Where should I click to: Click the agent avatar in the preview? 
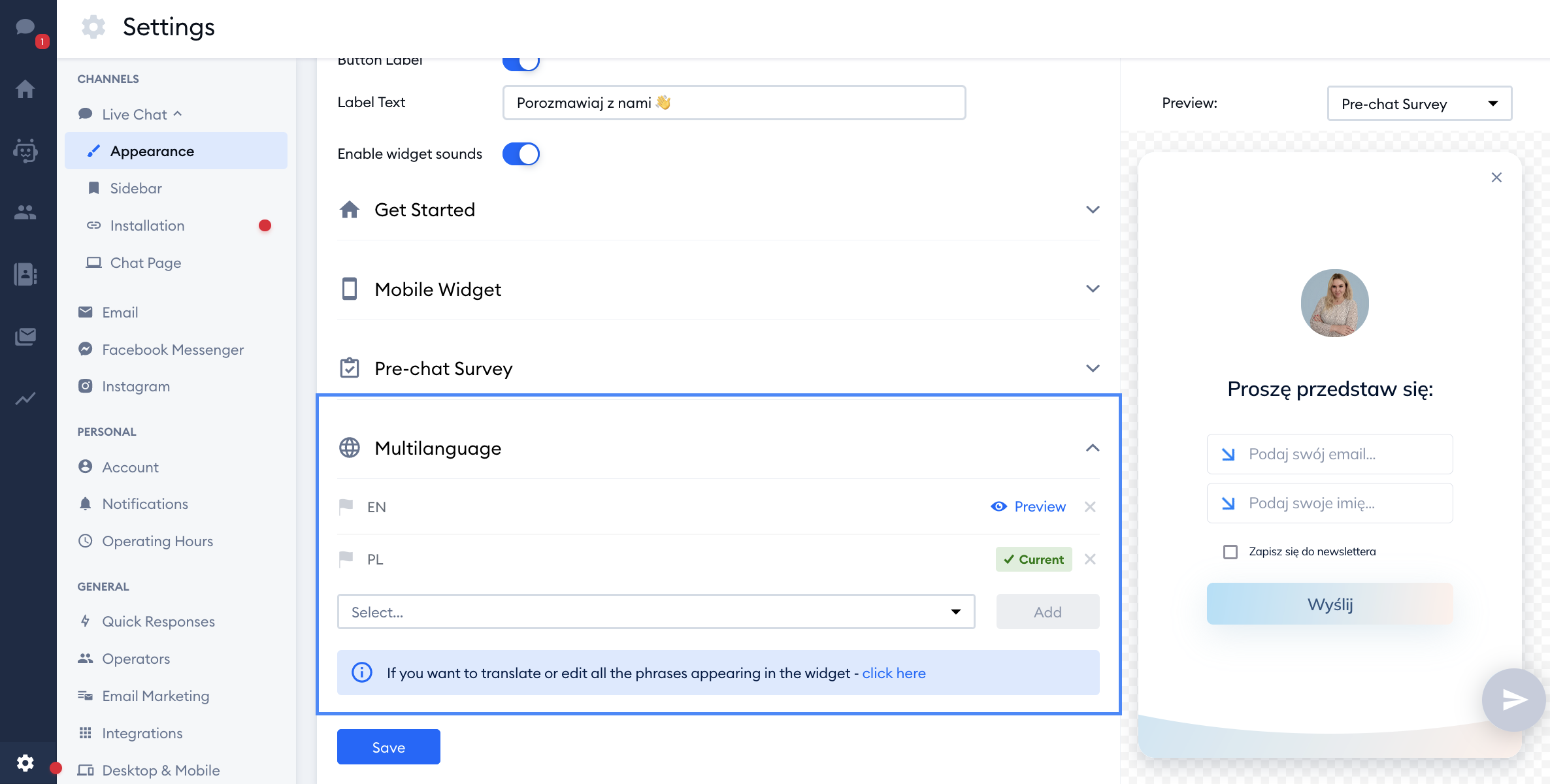[x=1334, y=303]
